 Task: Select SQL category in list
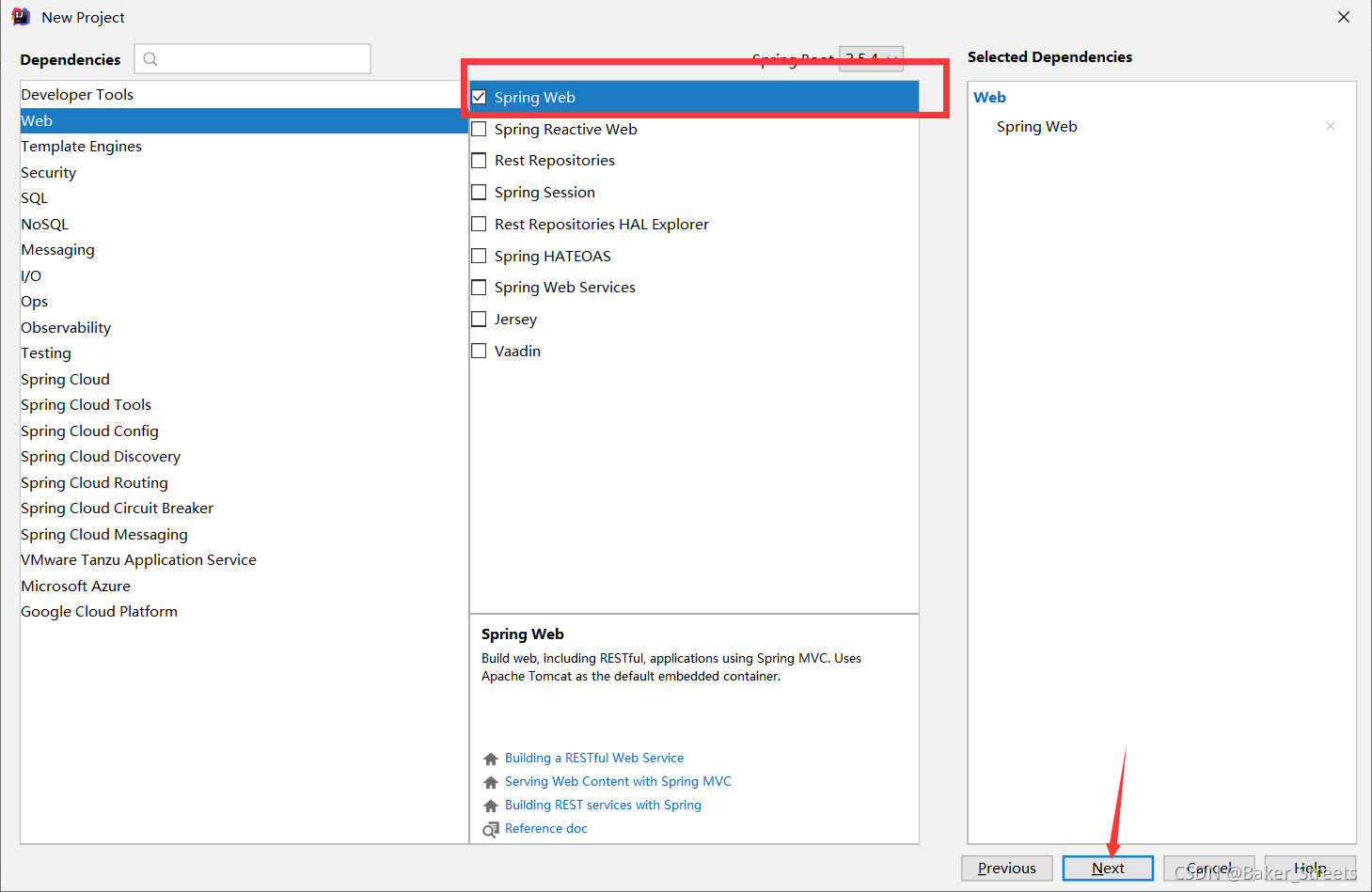click(244, 197)
